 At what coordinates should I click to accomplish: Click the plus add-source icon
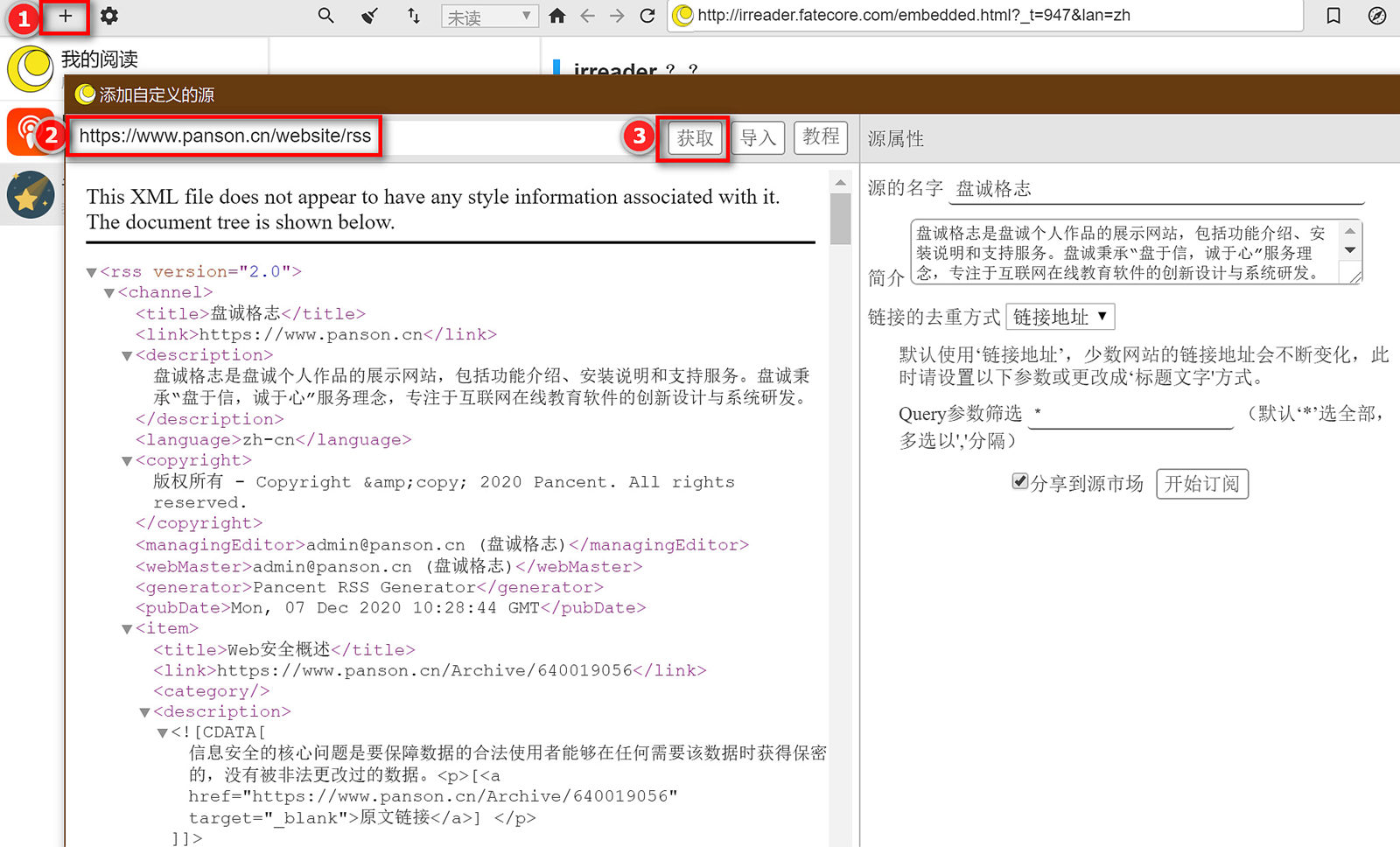click(66, 16)
